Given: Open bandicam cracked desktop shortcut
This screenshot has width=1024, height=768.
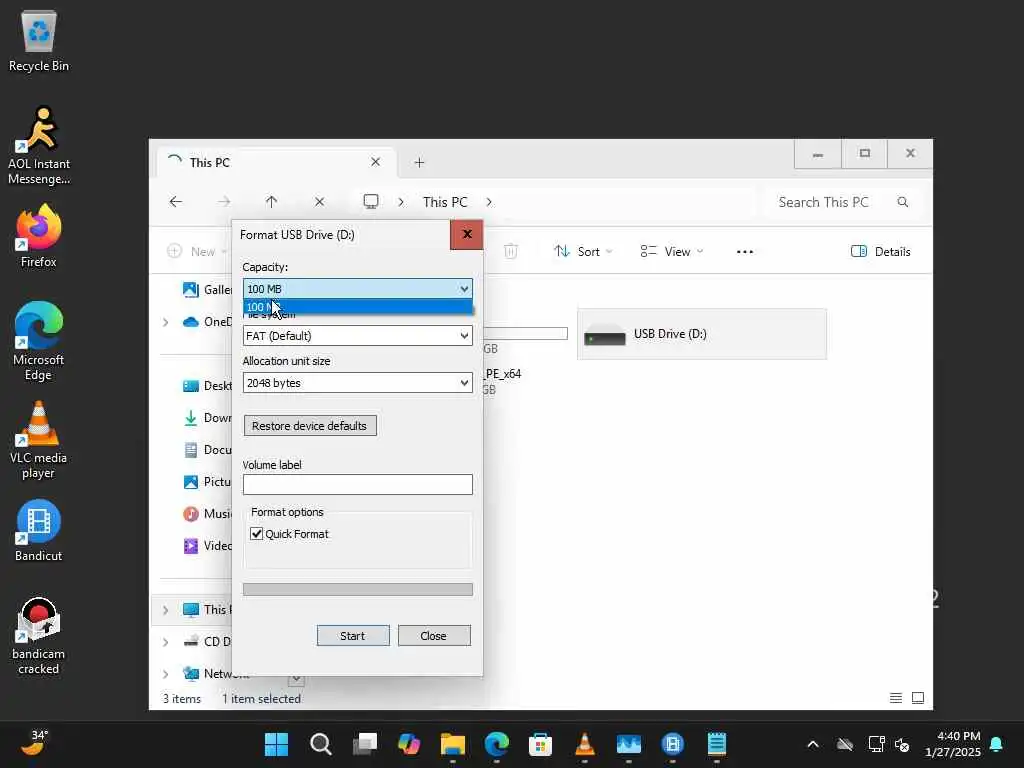Looking at the screenshot, I should (x=39, y=635).
